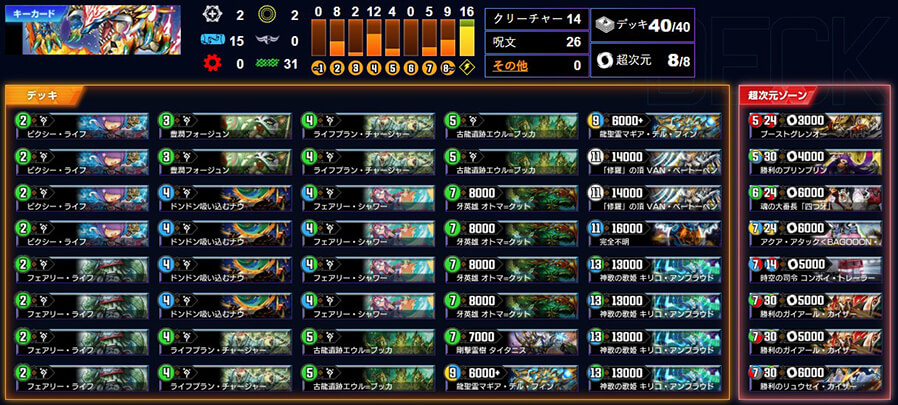The height and width of the screenshot is (405, 898).
Task: Click the orange デッキ section tab
Action: pos(46,96)
